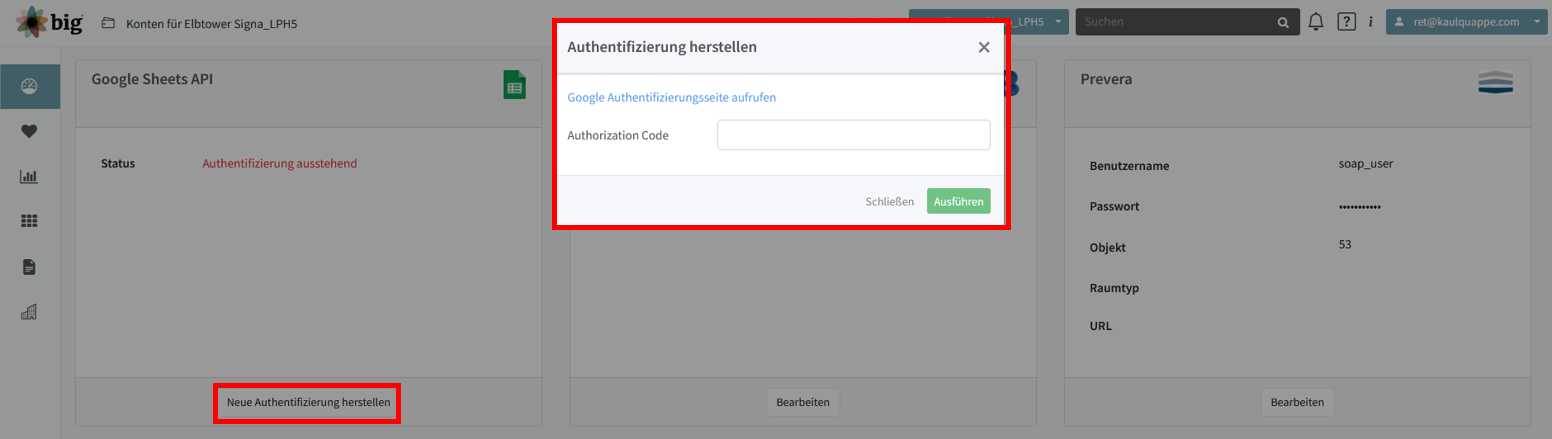Viewport: 1552px width, 439px height.
Task: Click the big logo in header
Action: 50,21
